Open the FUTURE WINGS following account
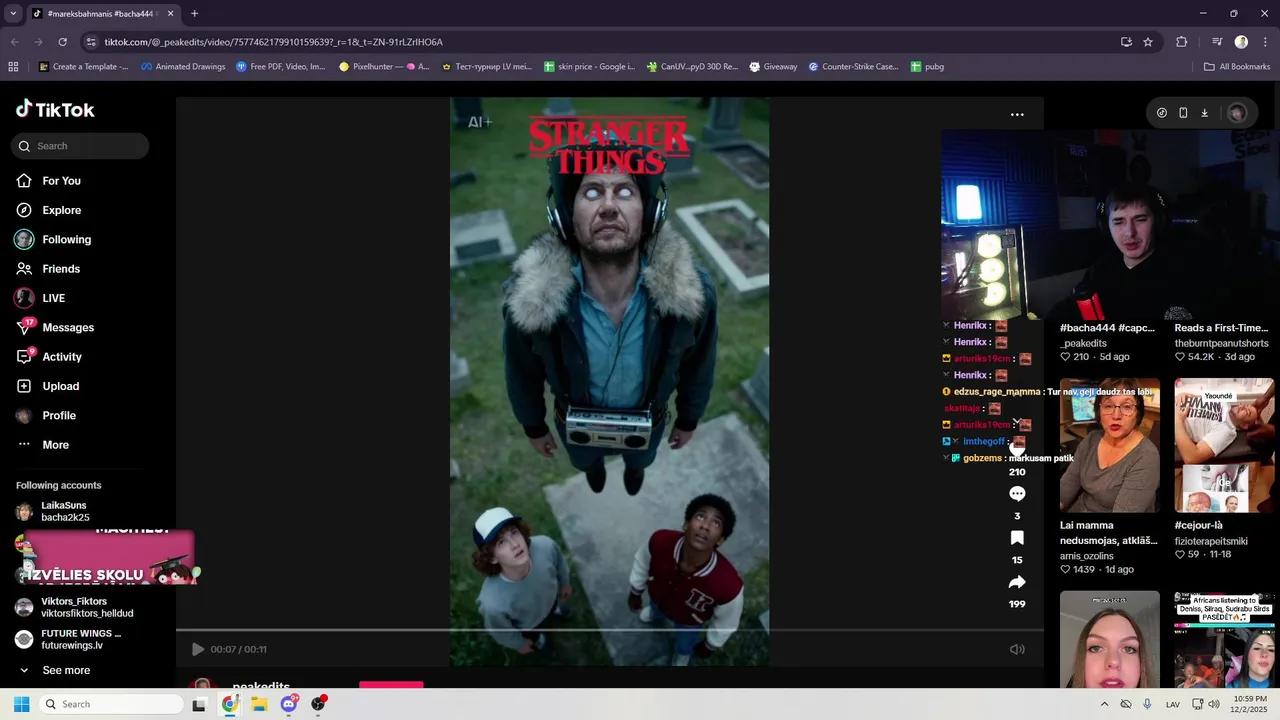Image resolution: width=1280 pixels, height=720 pixels. coord(68,639)
